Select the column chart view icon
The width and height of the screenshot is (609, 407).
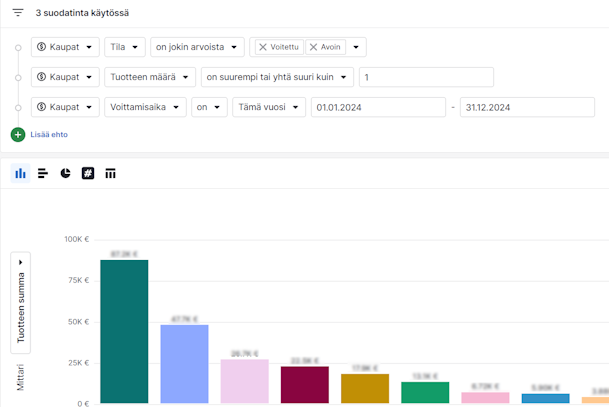point(20,173)
